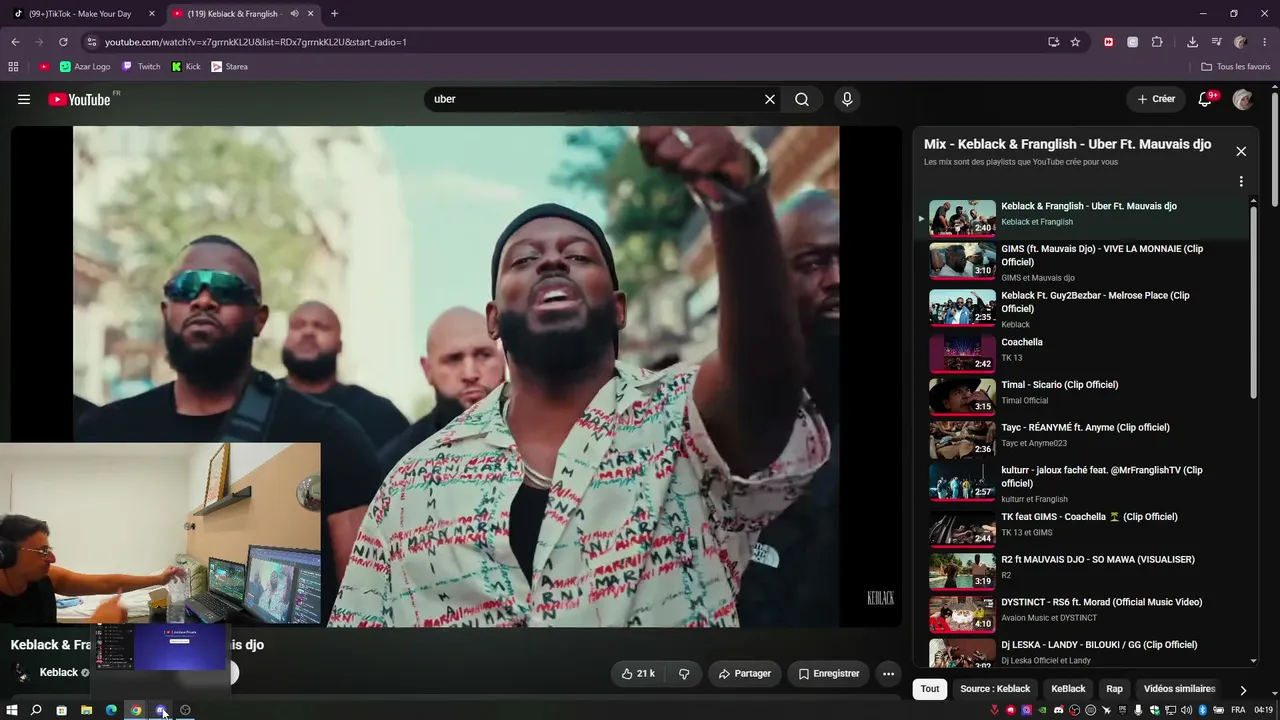Open Chrome extensions puzzle icon

coord(1157,42)
